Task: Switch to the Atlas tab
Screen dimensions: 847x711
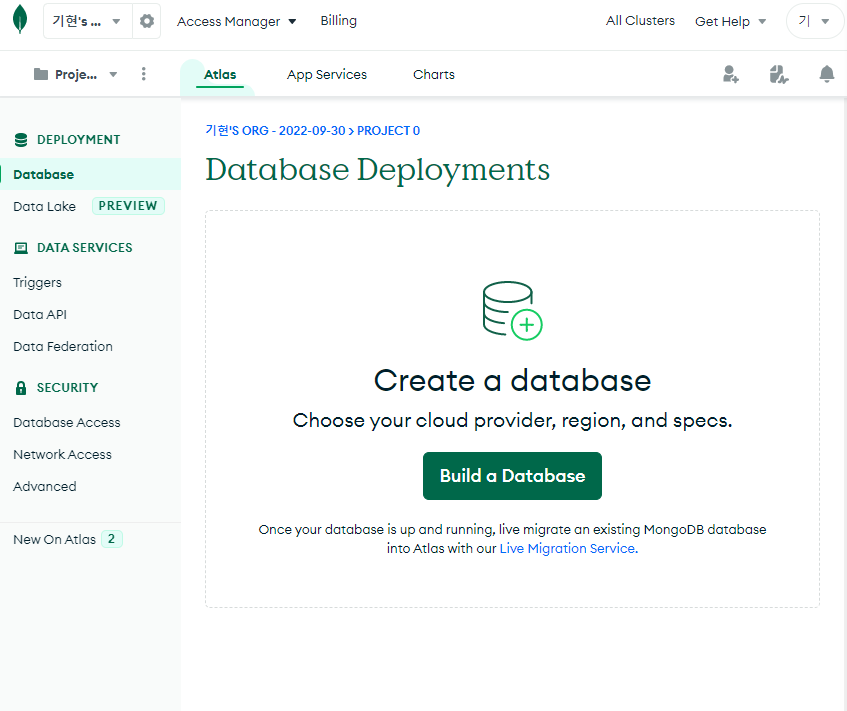Action: 220,75
